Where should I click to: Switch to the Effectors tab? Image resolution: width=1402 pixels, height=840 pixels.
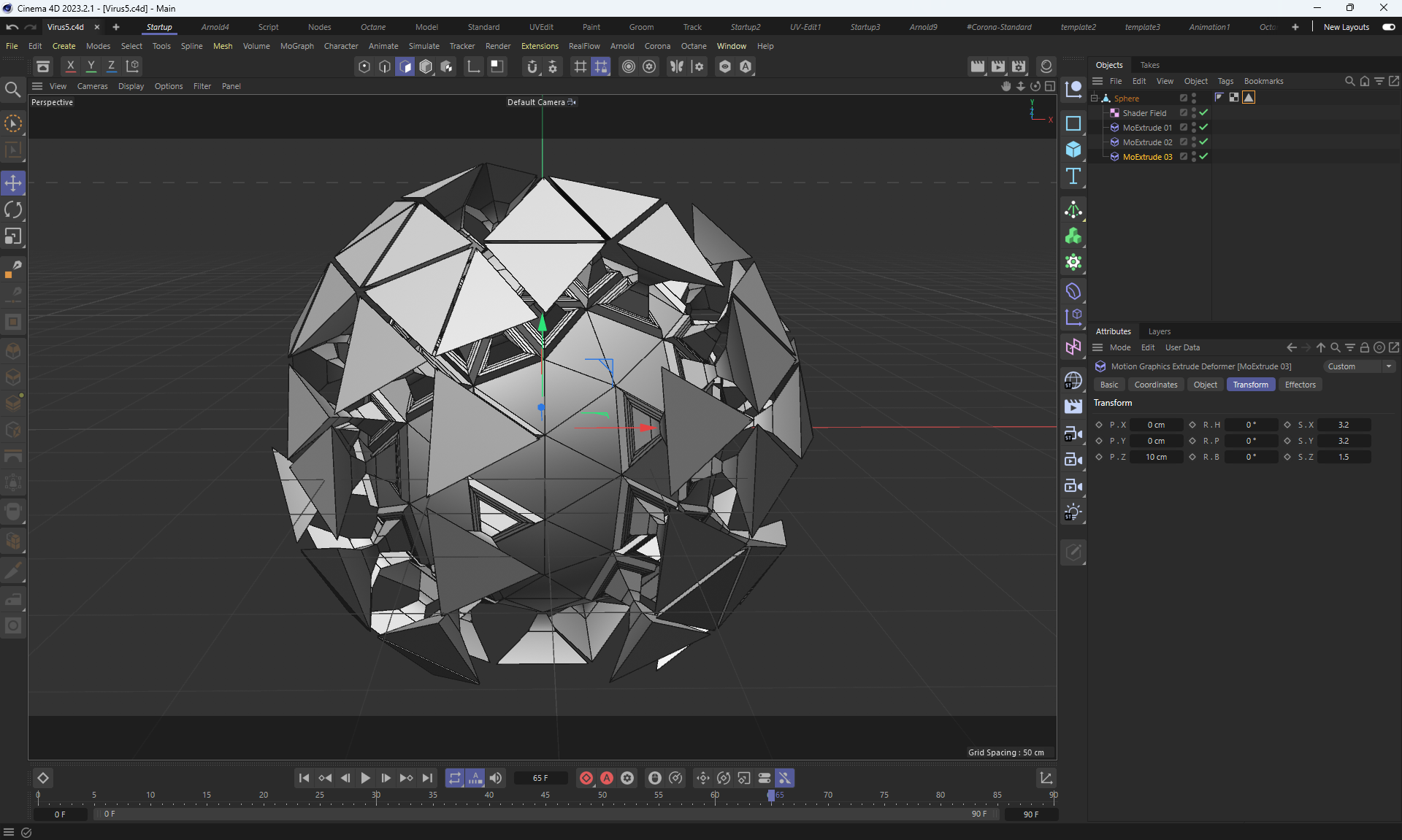(1300, 385)
